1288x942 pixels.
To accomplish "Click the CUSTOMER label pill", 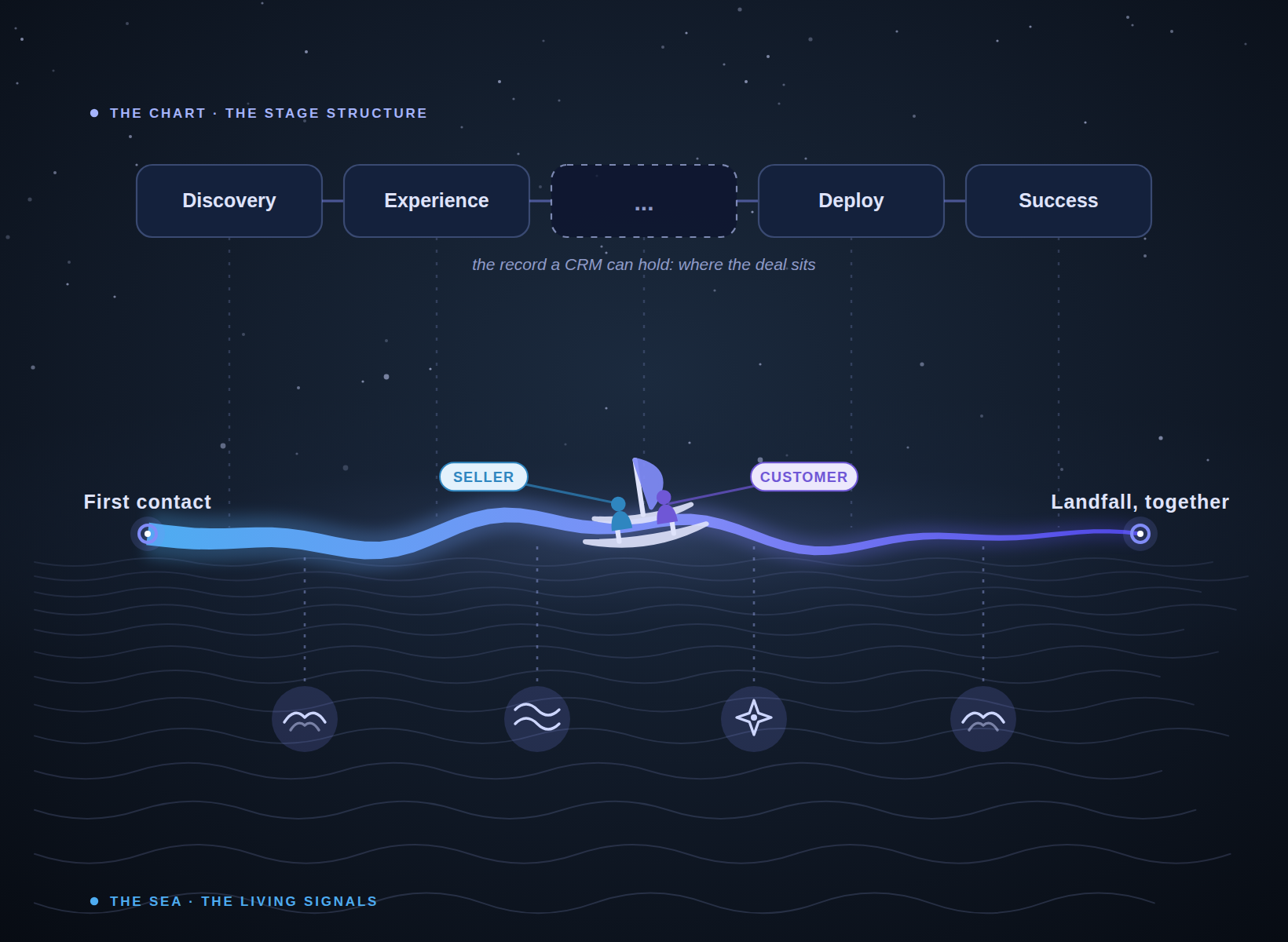I will click(x=803, y=476).
